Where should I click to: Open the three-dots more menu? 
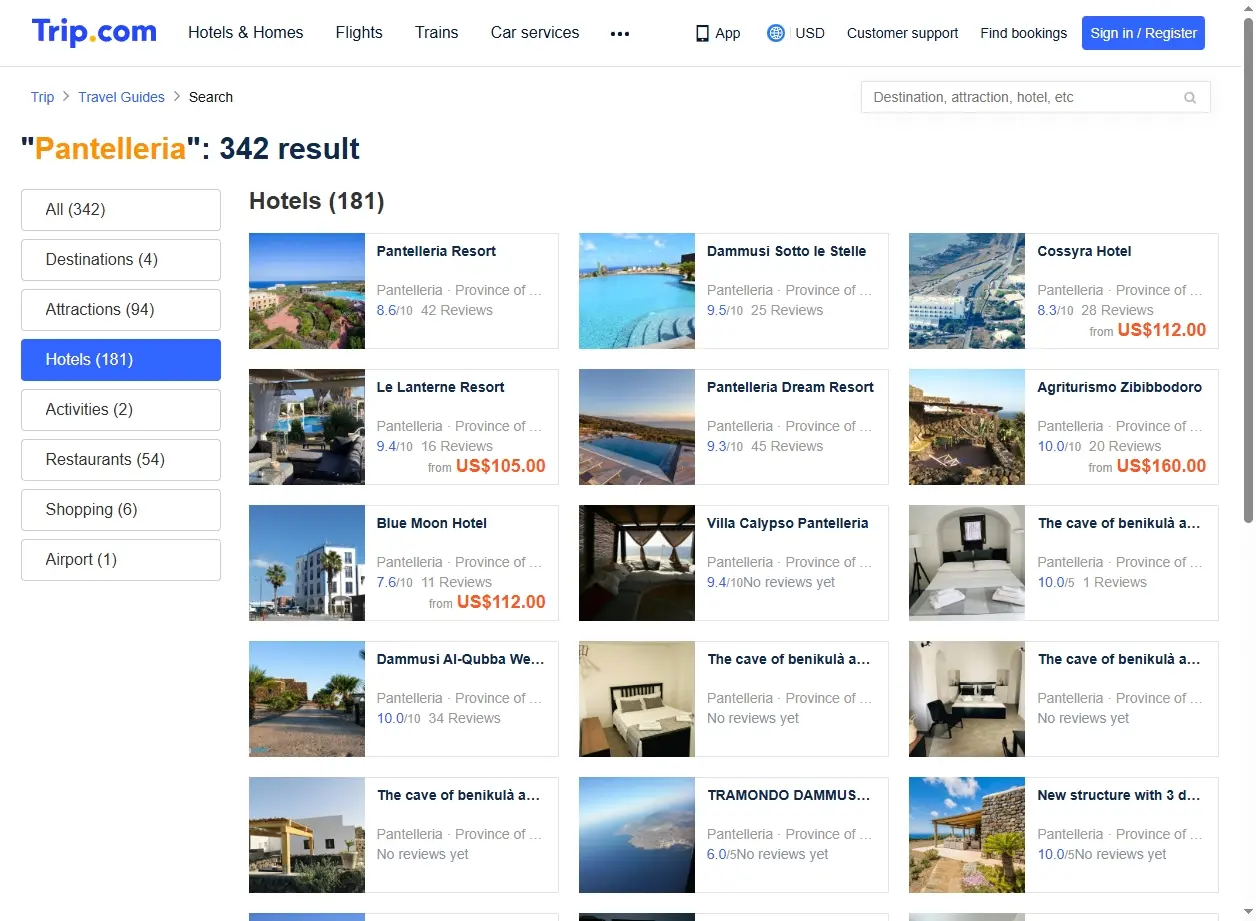[620, 33]
